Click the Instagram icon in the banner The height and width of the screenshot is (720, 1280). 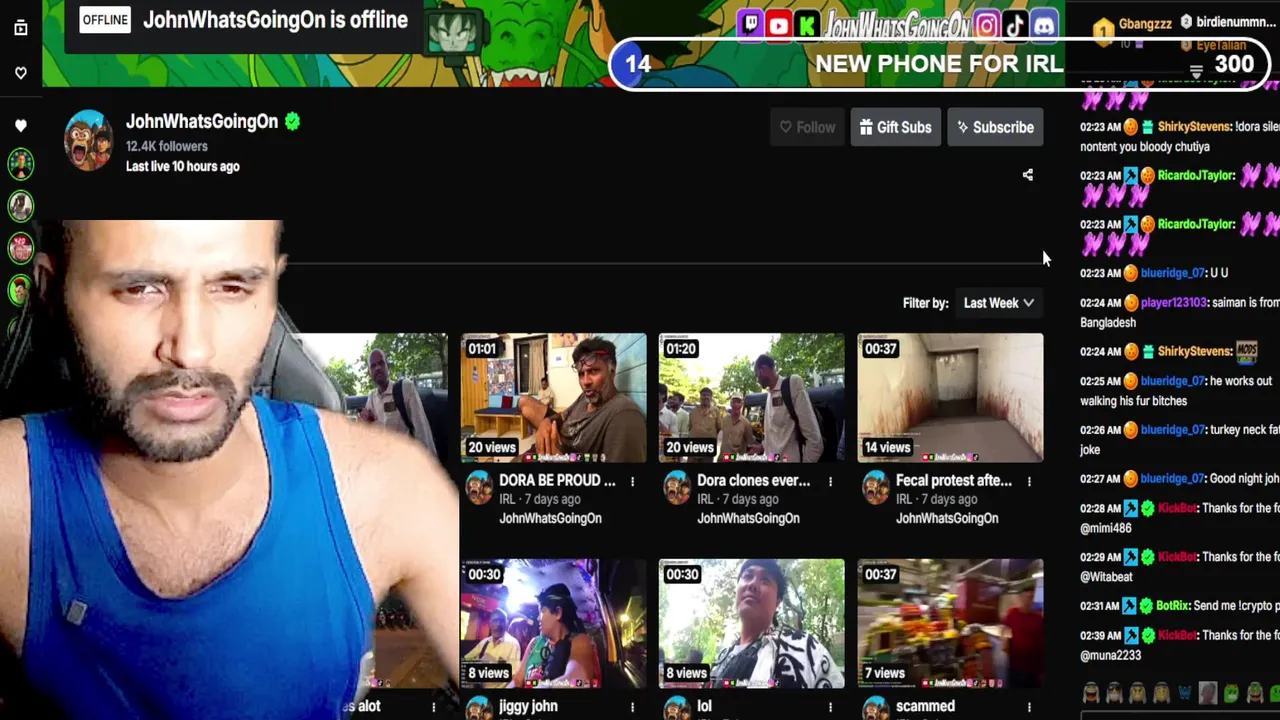(x=986, y=26)
